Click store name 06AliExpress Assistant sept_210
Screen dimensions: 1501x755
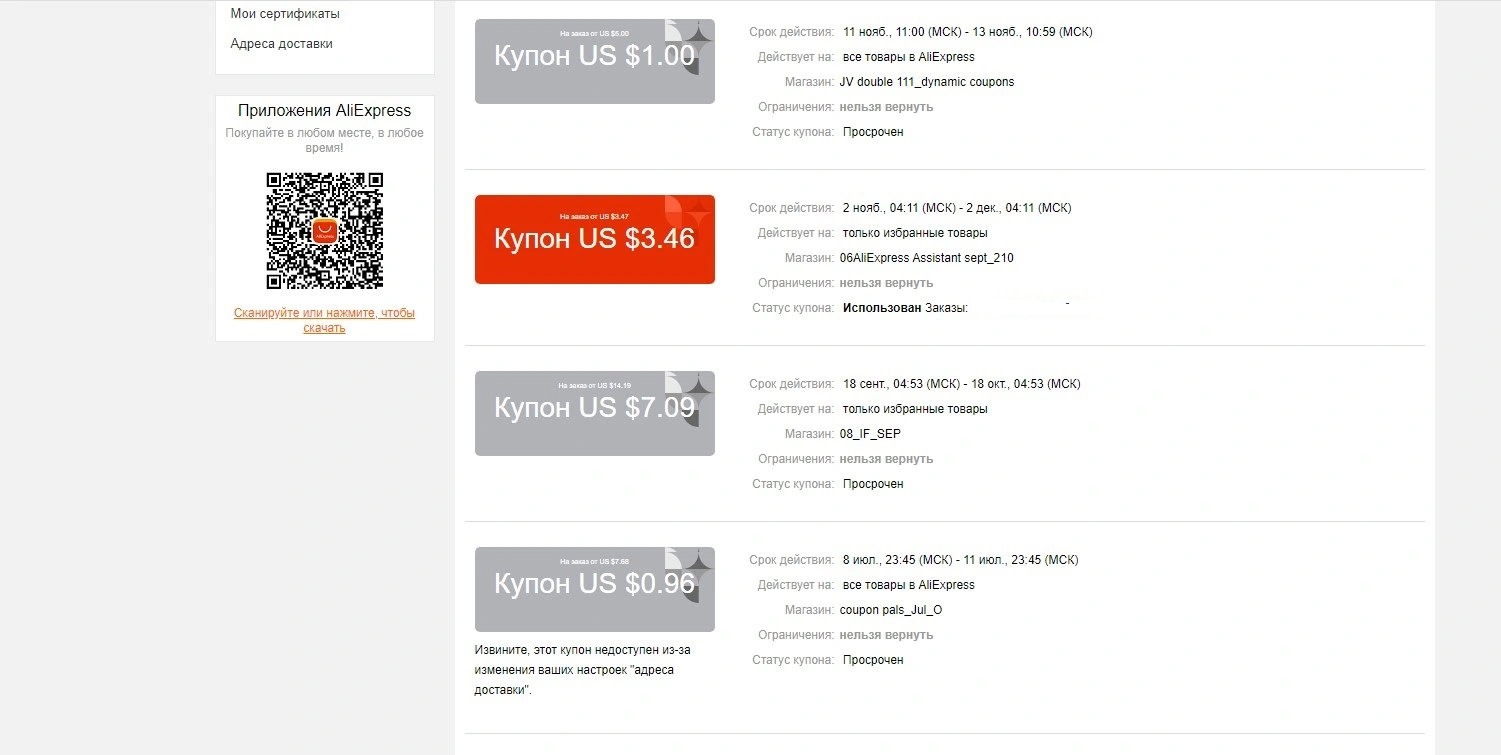(927, 258)
